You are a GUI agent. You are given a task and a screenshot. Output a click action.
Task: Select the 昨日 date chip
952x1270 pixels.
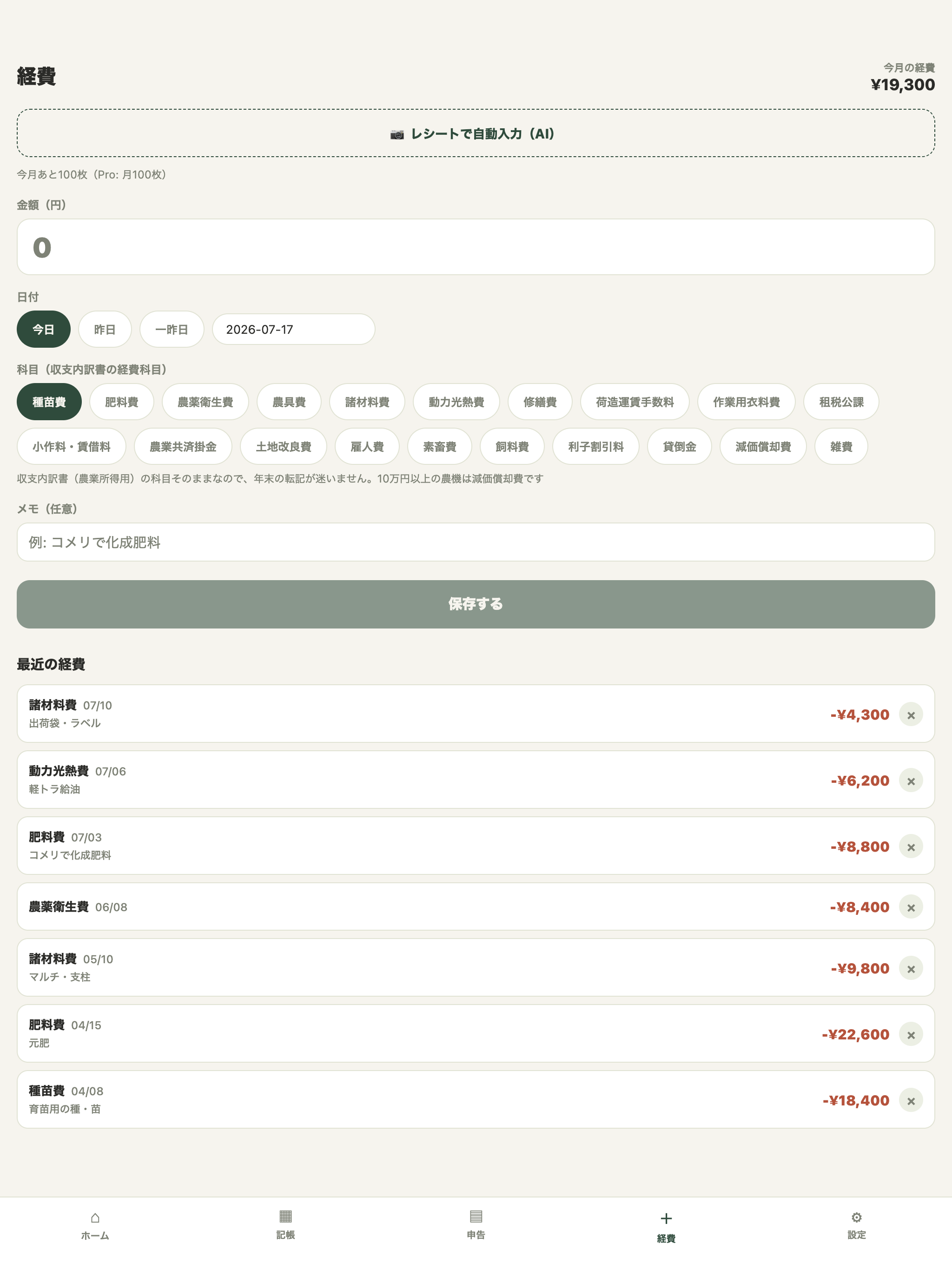point(105,330)
